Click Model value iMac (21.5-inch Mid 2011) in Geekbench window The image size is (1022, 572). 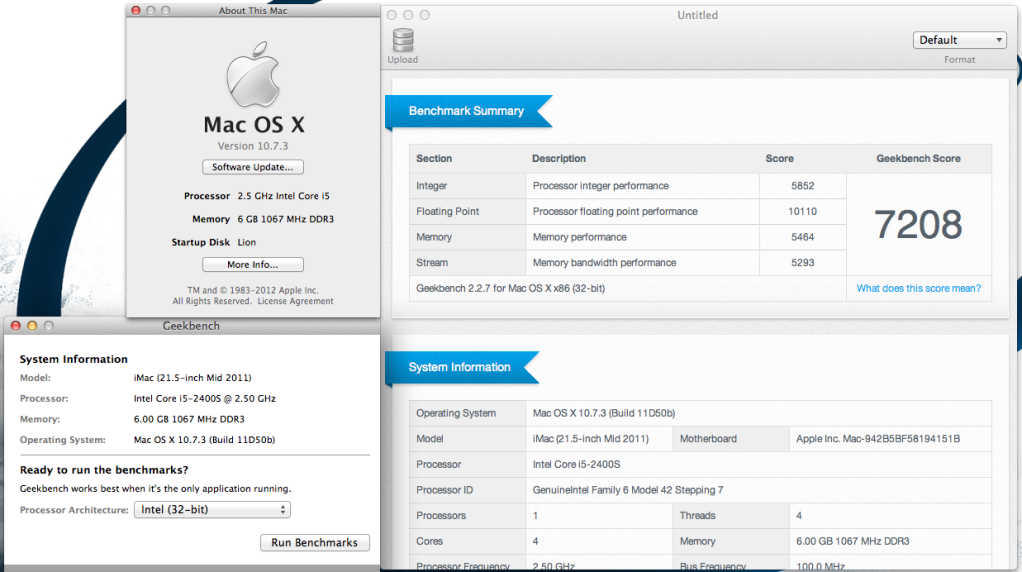(x=192, y=377)
